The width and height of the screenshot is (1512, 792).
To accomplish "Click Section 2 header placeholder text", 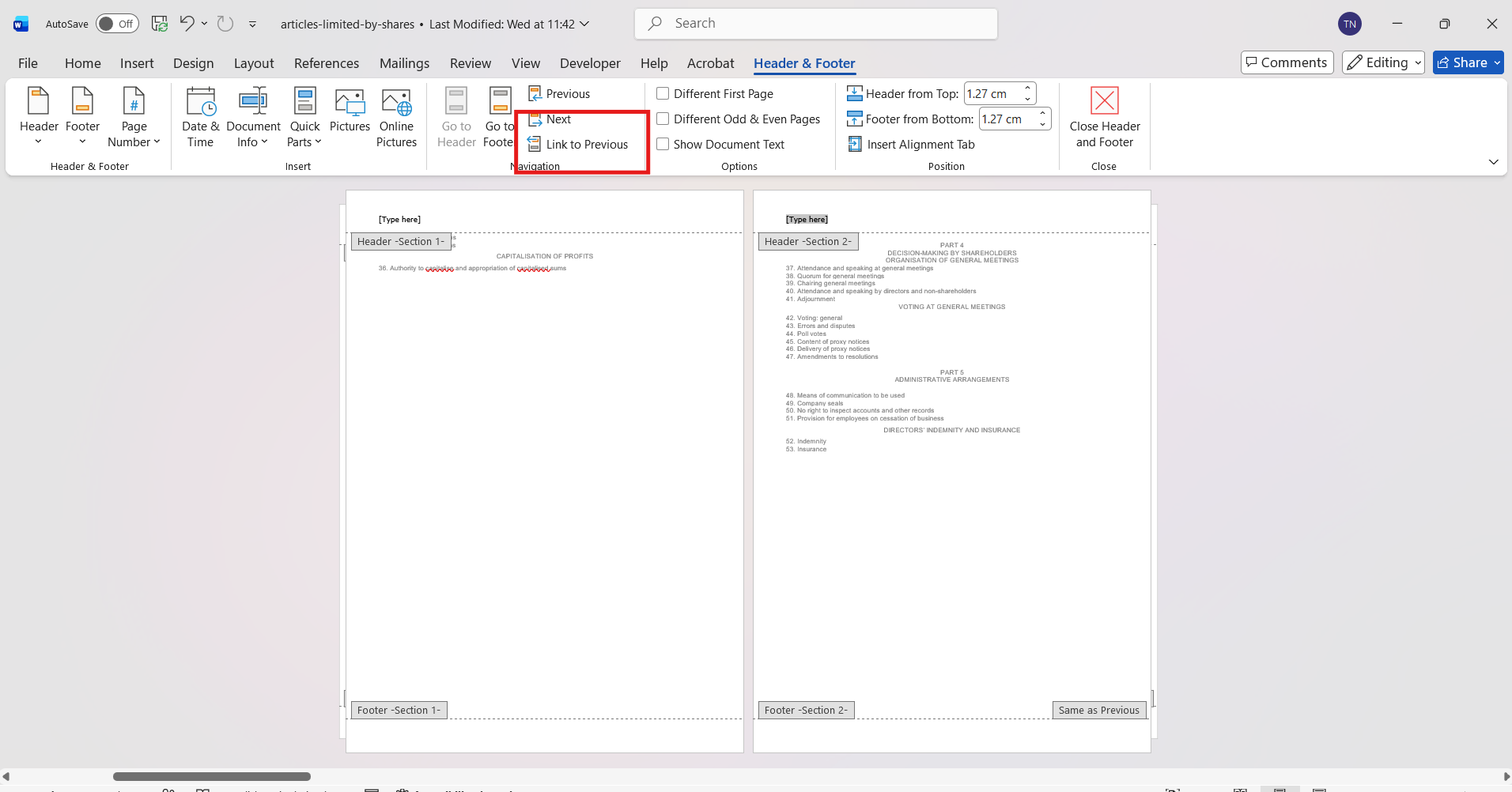I will pos(807,220).
